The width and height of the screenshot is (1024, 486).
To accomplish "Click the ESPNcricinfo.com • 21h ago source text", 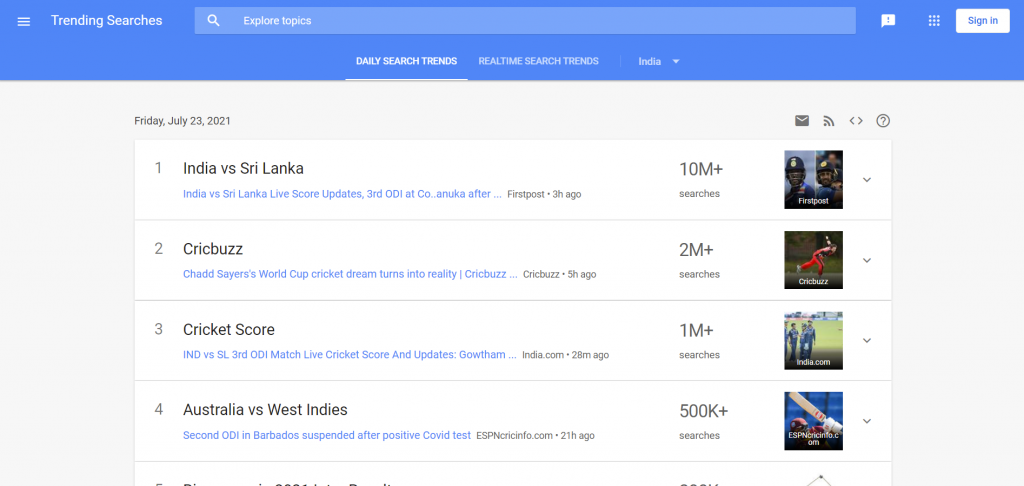I will pos(535,435).
